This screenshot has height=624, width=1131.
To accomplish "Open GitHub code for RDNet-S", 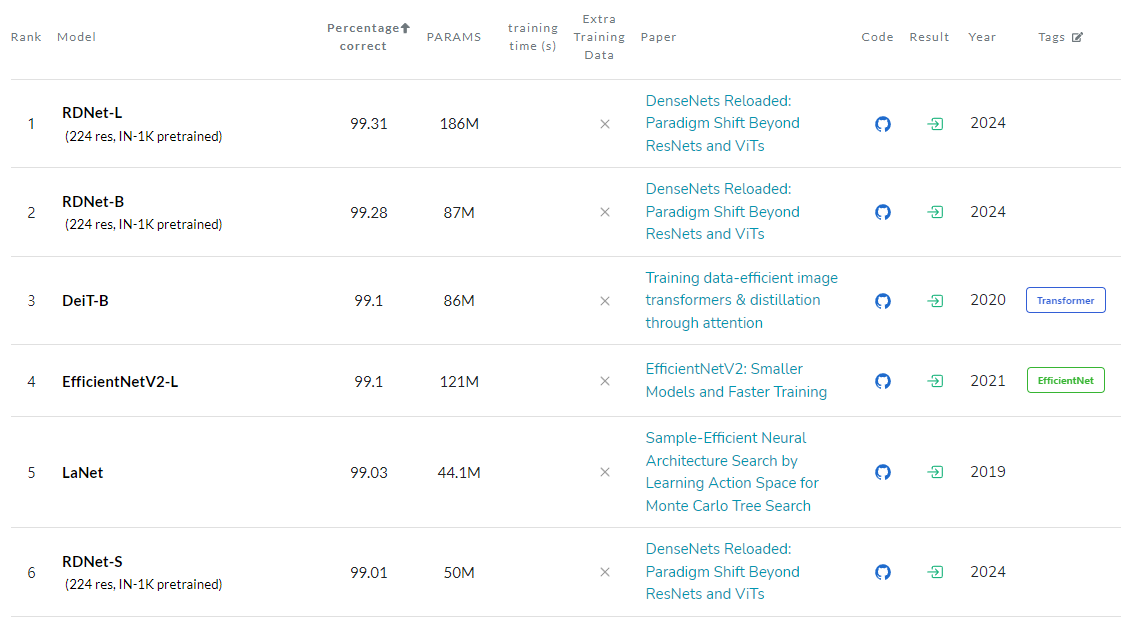I will pyautogui.click(x=882, y=572).
